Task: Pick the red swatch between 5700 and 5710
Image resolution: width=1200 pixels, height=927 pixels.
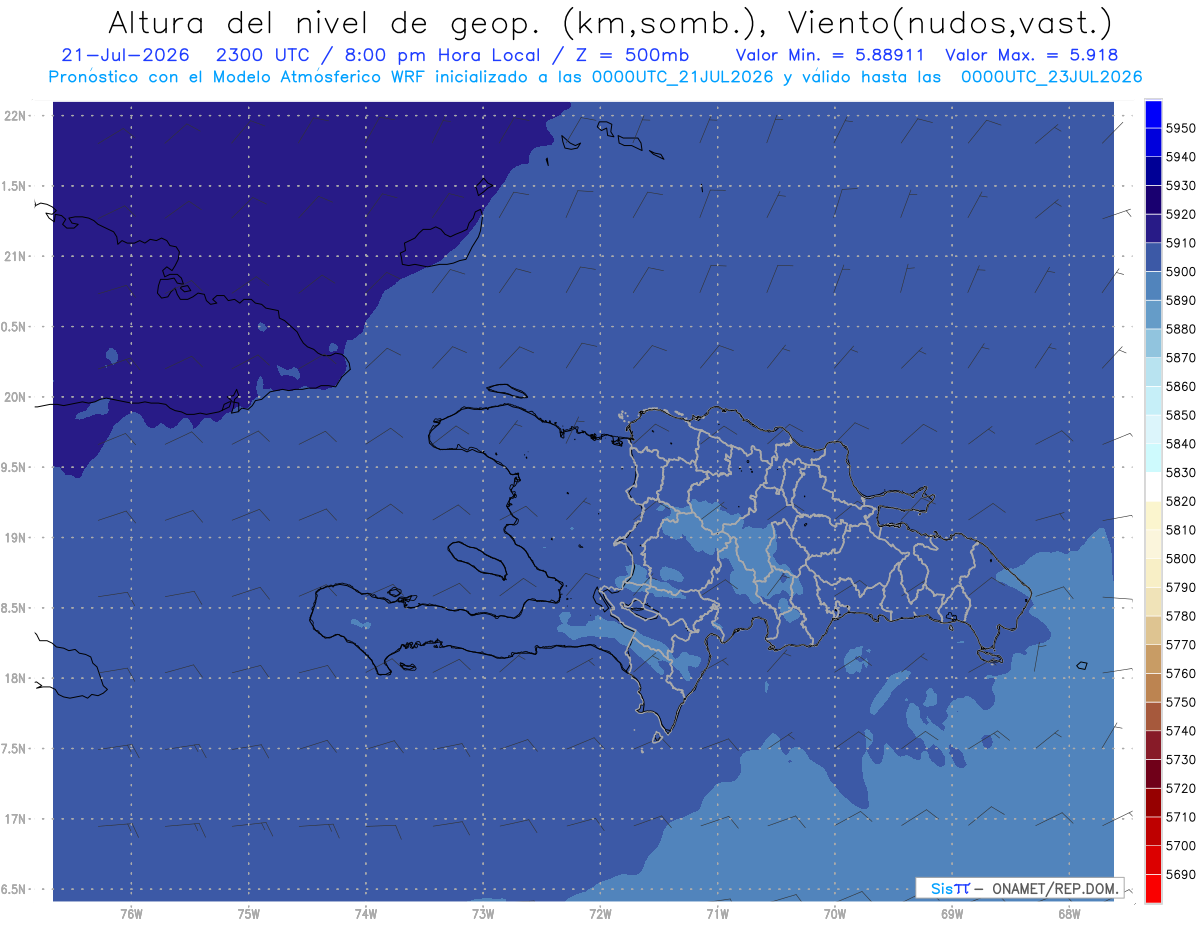Action: (1153, 831)
